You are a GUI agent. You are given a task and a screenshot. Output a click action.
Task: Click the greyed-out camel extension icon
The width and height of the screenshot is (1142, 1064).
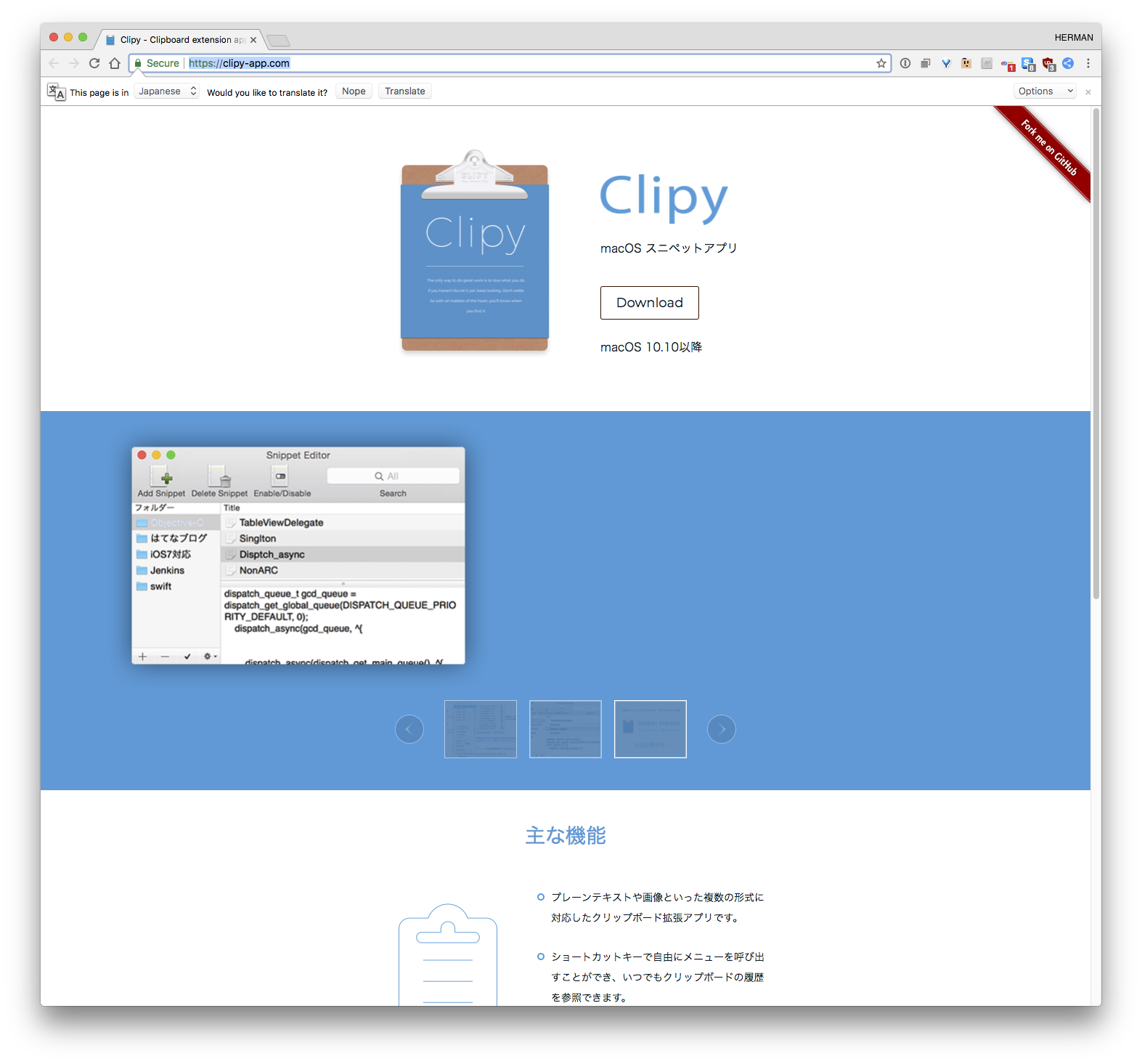[987, 63]
